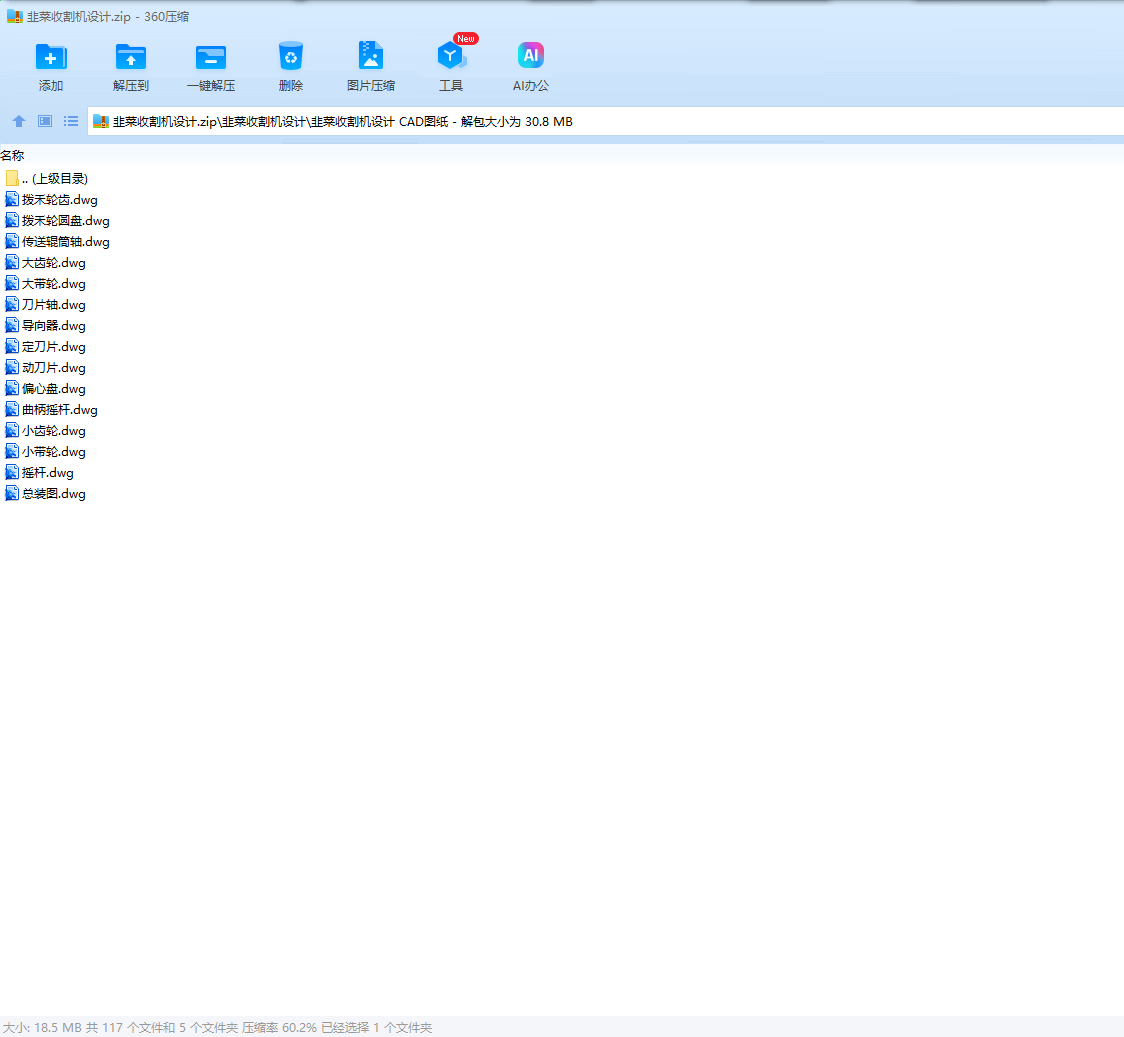
Task: Click the folder icon beside 上级目录
Action: (12, 178)
